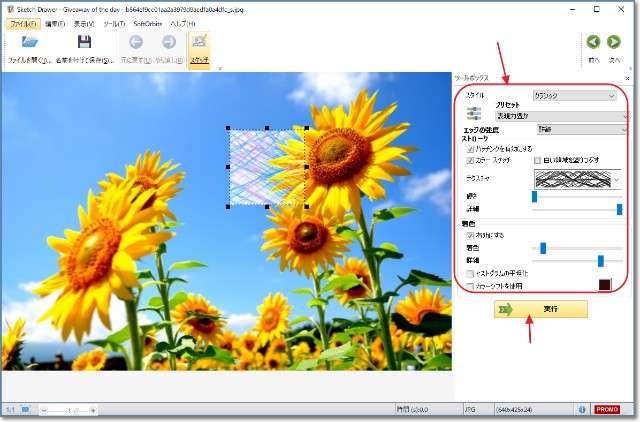Screen dimensions: 640x422
Task: Click the red PROMO button
Action: (x=607, y=409)
